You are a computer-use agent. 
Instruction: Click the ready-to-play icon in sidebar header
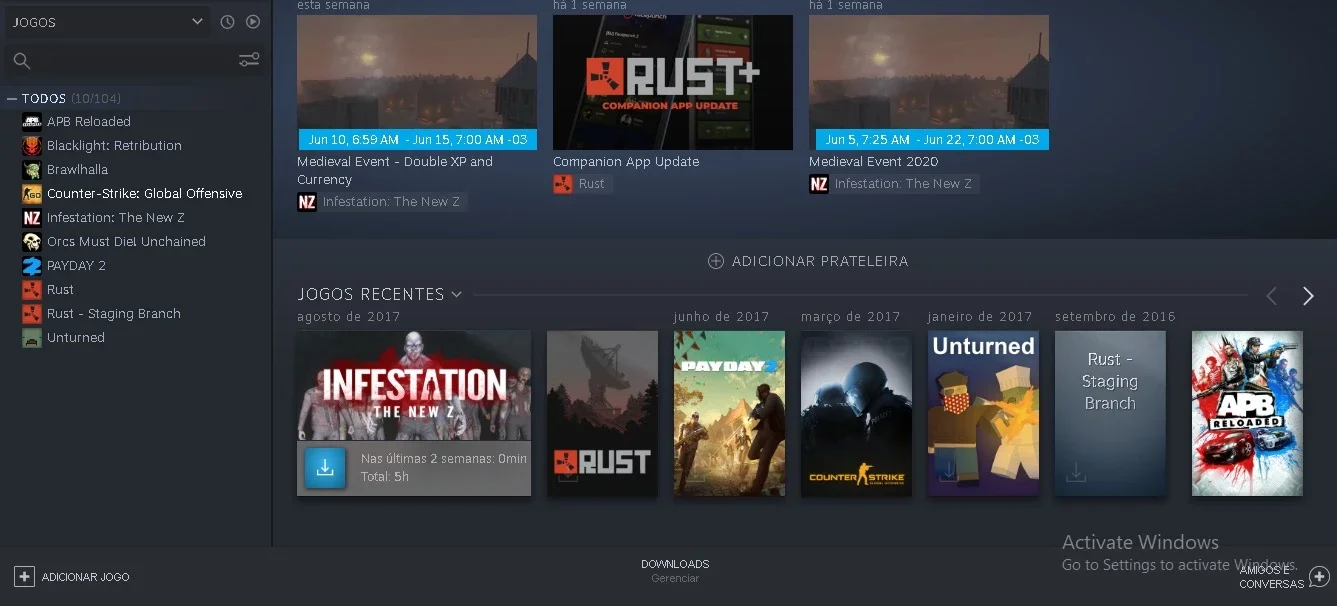point(253,22)
